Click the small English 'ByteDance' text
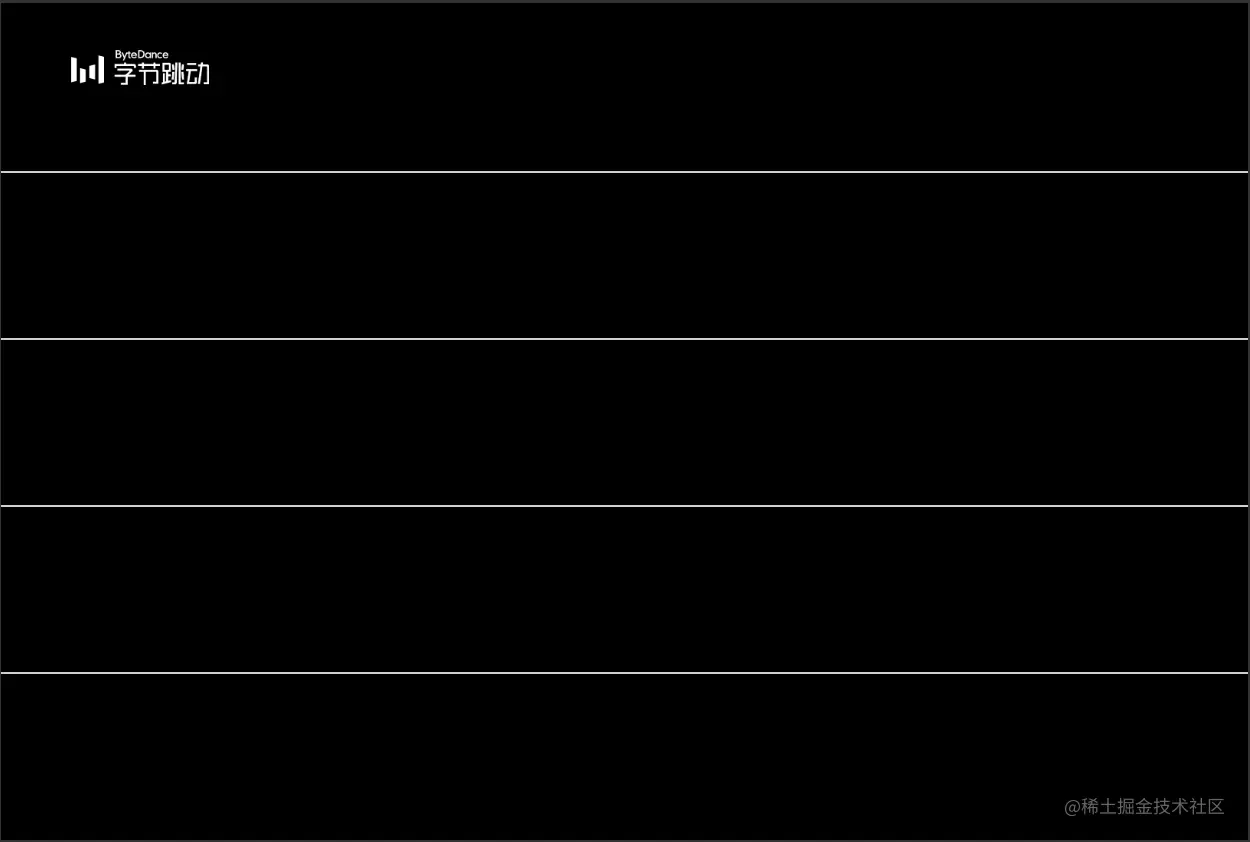Image resolution: width=1250 pixels, height=842 pixels. pyautogui.click(x=141, y=54)
